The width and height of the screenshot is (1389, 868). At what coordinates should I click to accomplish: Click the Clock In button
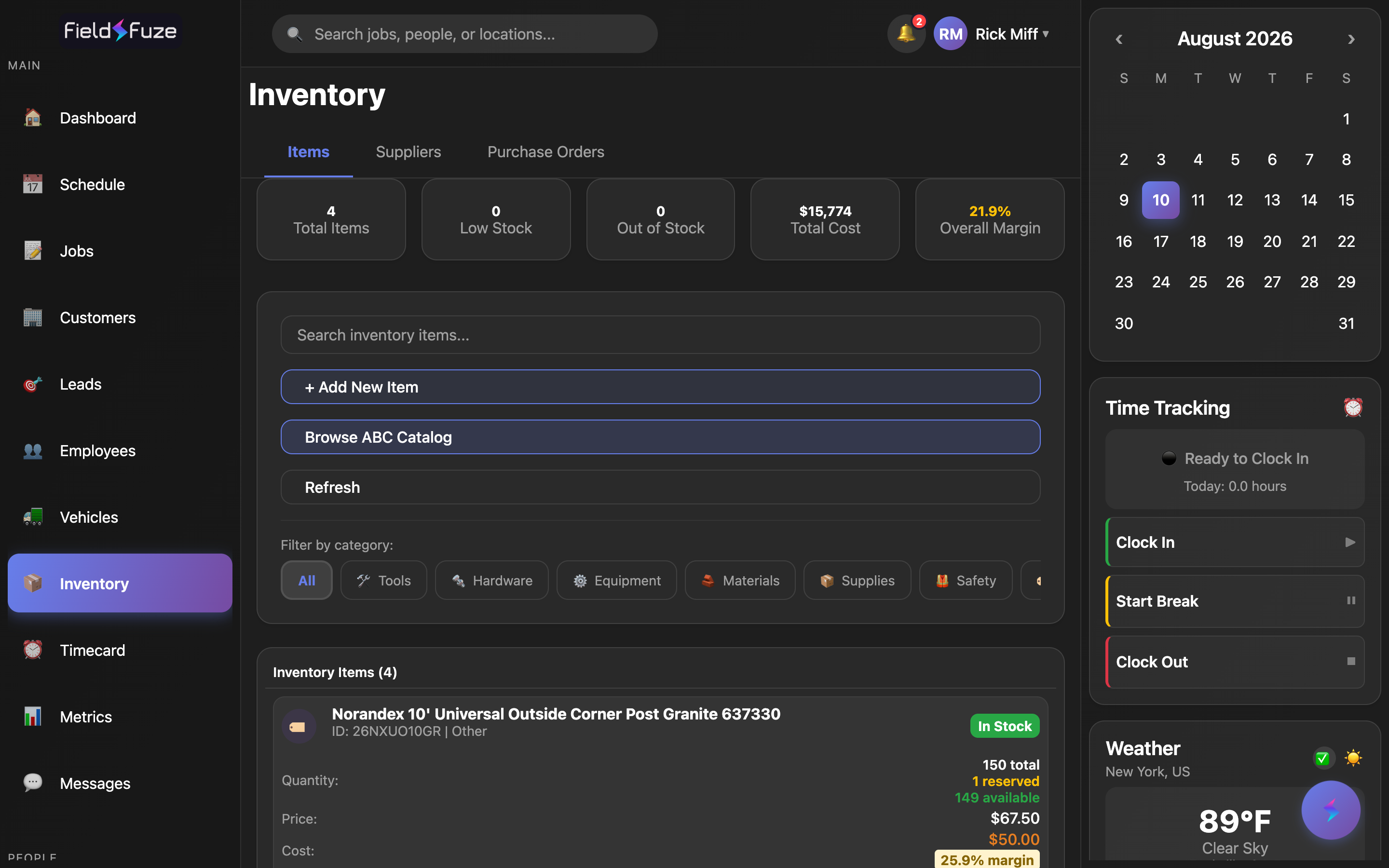click(x=1235, y=542)
